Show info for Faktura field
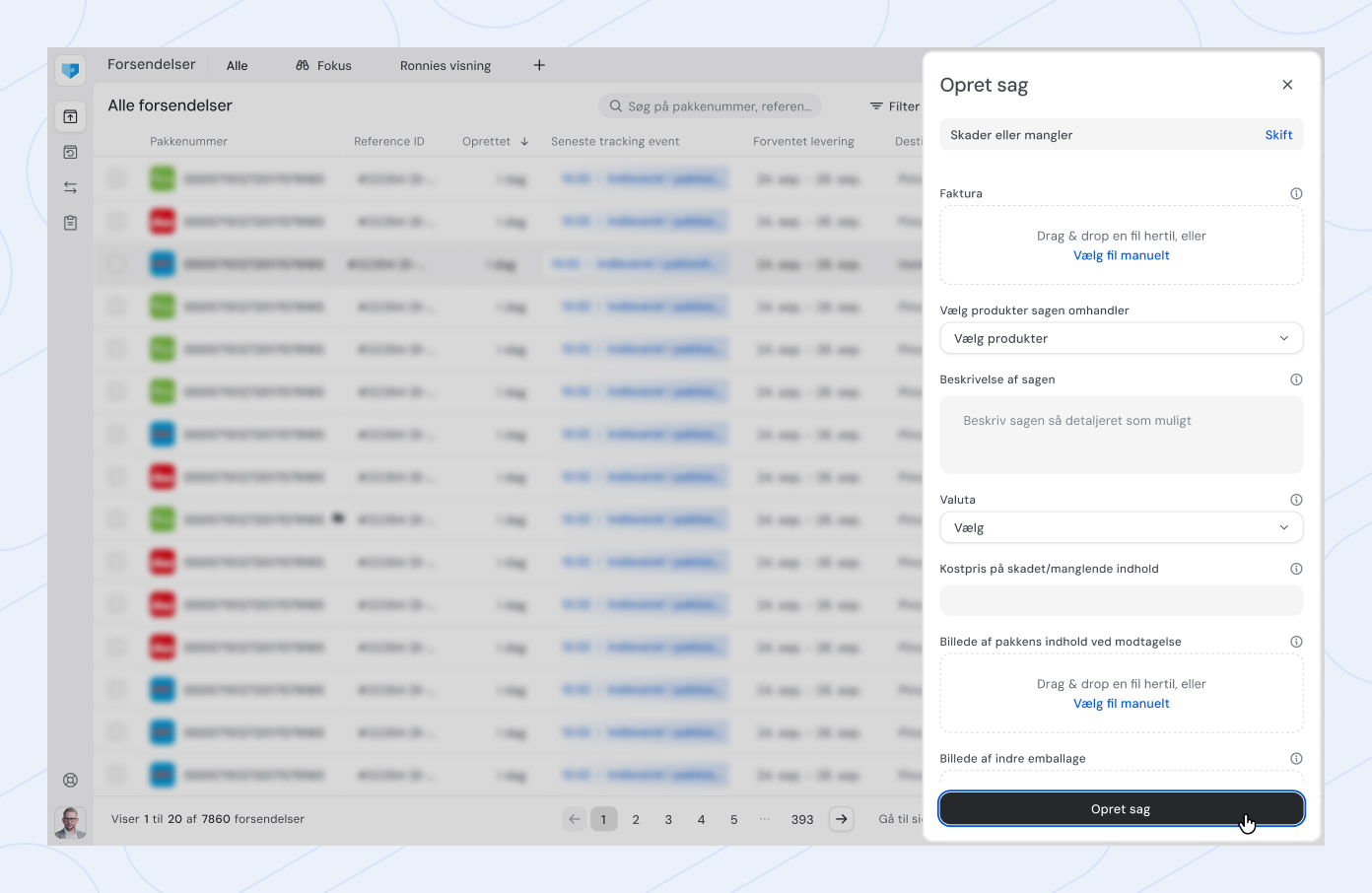This screenshot has height=893, width=1372. coord(1296,194)
